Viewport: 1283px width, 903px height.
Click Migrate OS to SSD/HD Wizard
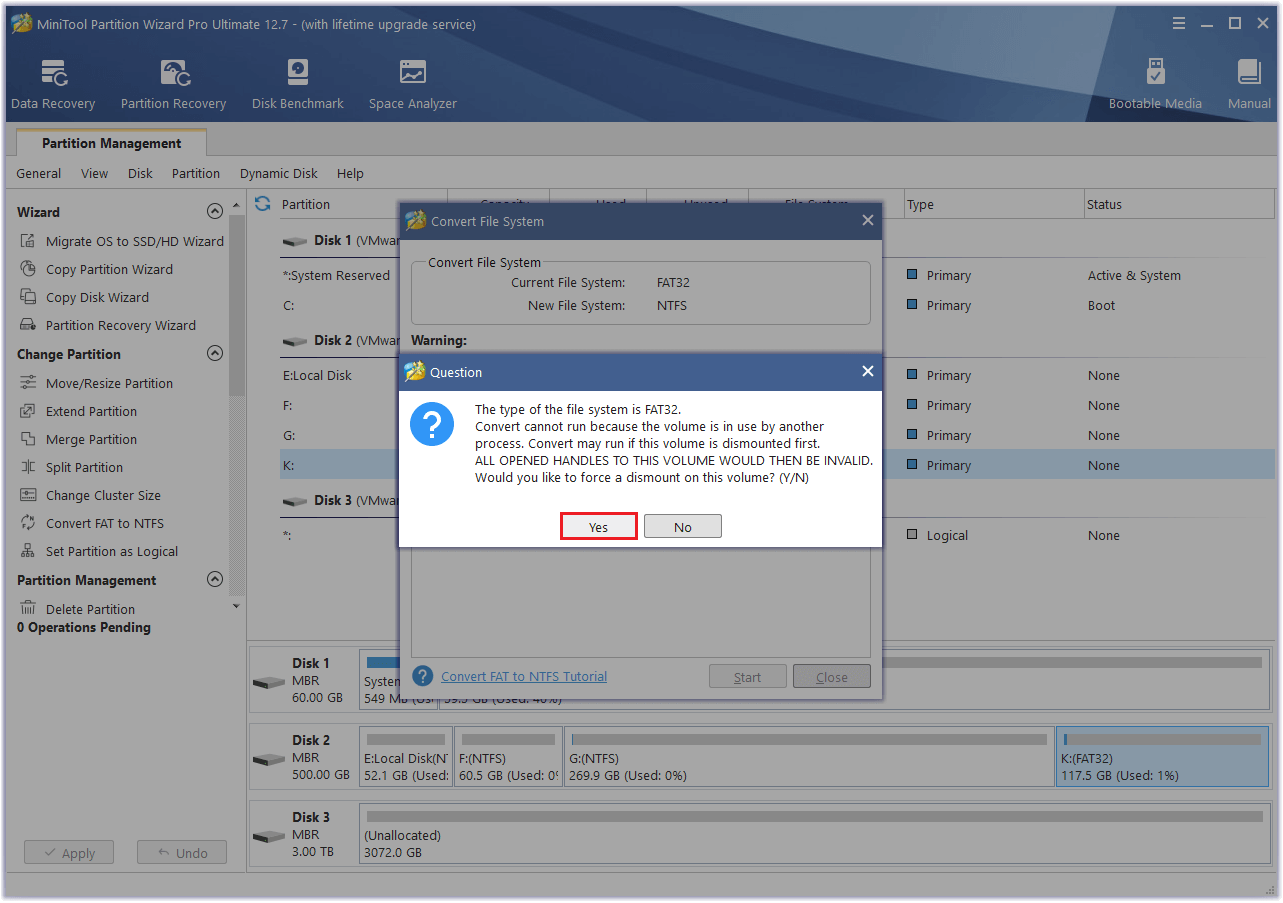[134, 241]
